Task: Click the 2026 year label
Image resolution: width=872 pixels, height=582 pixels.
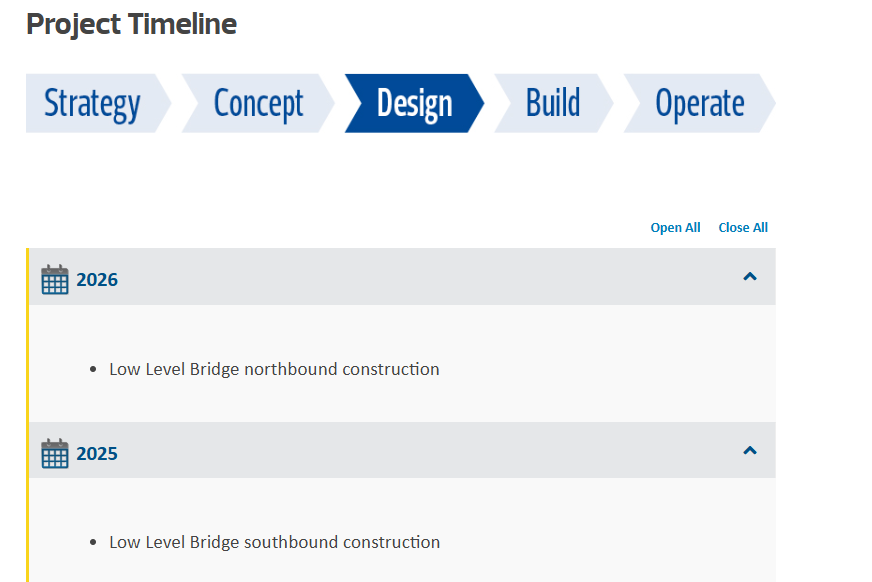Action: point(97,280)
